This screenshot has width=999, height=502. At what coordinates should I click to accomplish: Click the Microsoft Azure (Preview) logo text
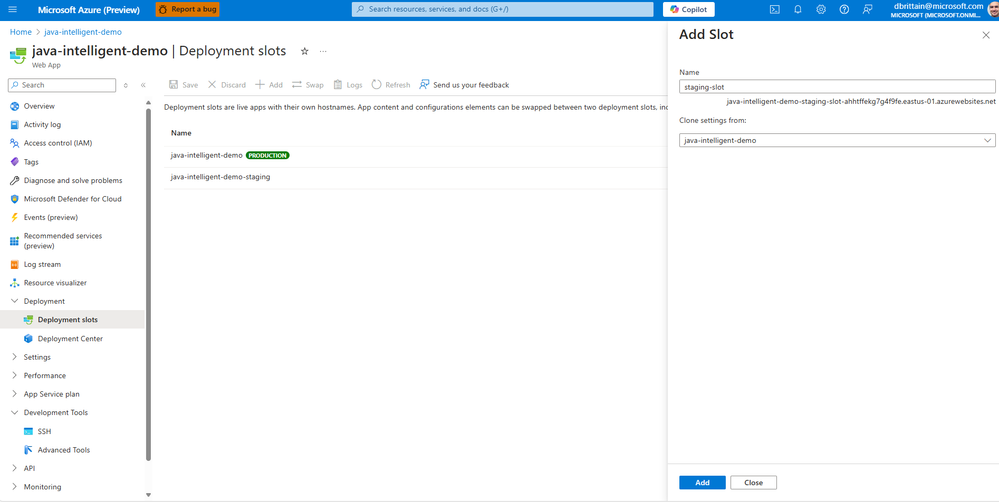pyautogui.click(x=89, y=10)
